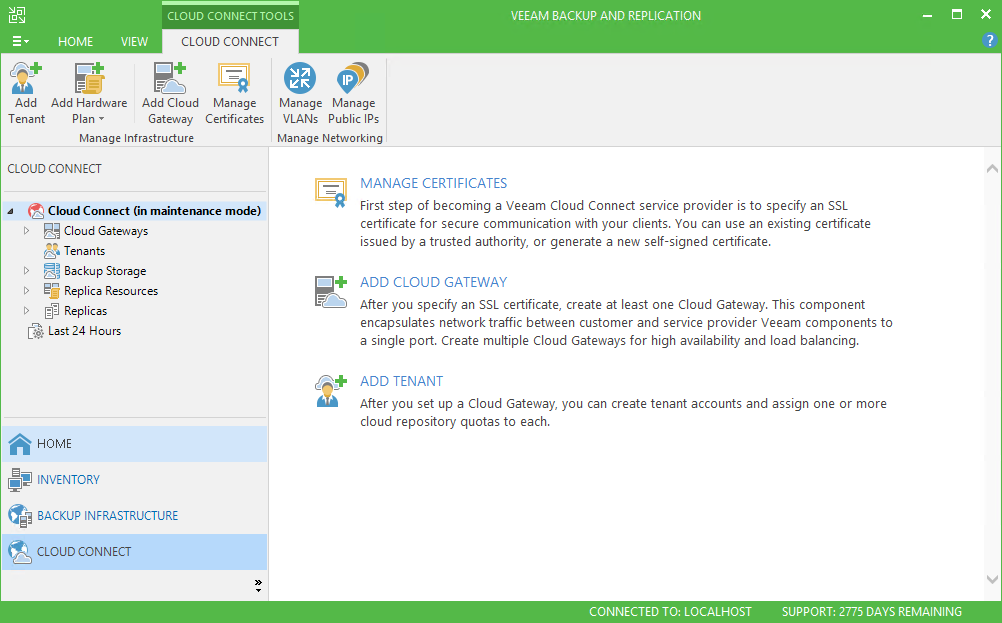Click CONNECTED TO: LOCALHOST in status bar

point(670,612)
